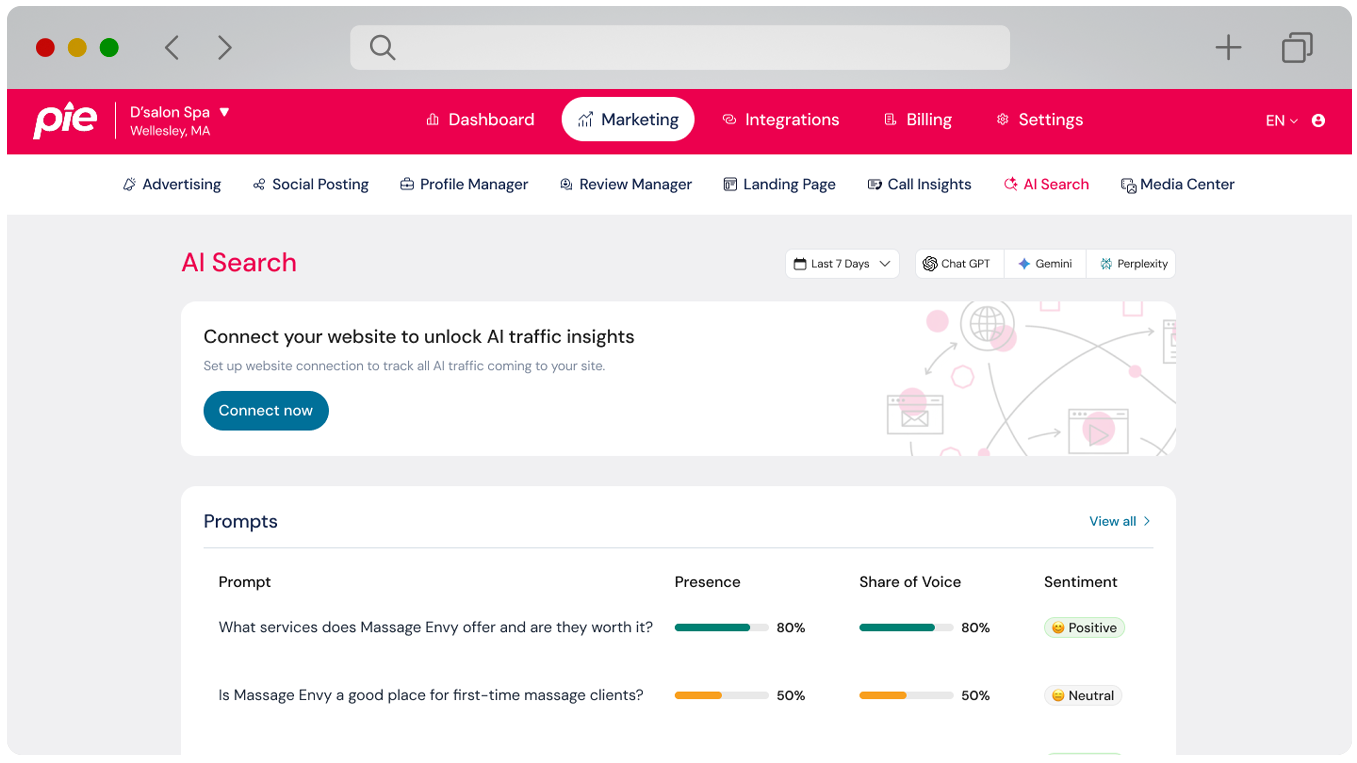Filter results by Perplexity
The height and width of the screenshot is (763, 1357).
tap(1132, 264)
